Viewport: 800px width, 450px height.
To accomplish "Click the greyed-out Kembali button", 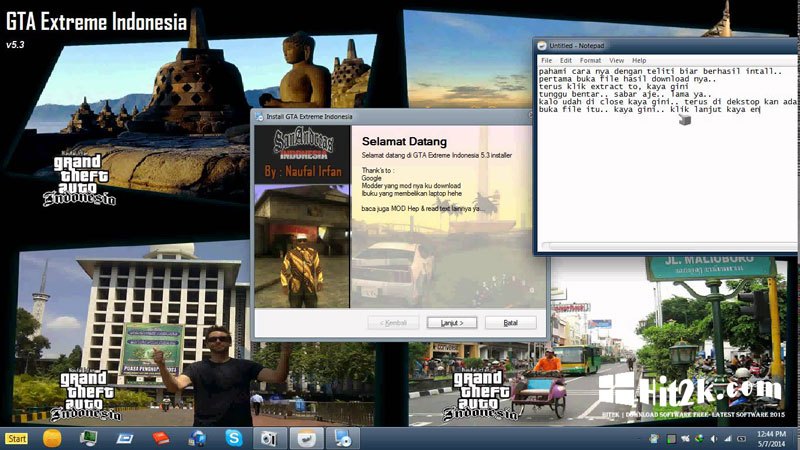I will pos(393,323).
